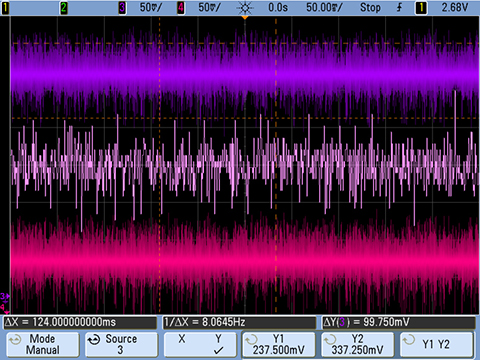The height and width of the screenshot is (360, 480).
Task: Click the ΔX 124.000000000ms readout field
Action: (80, 322)
